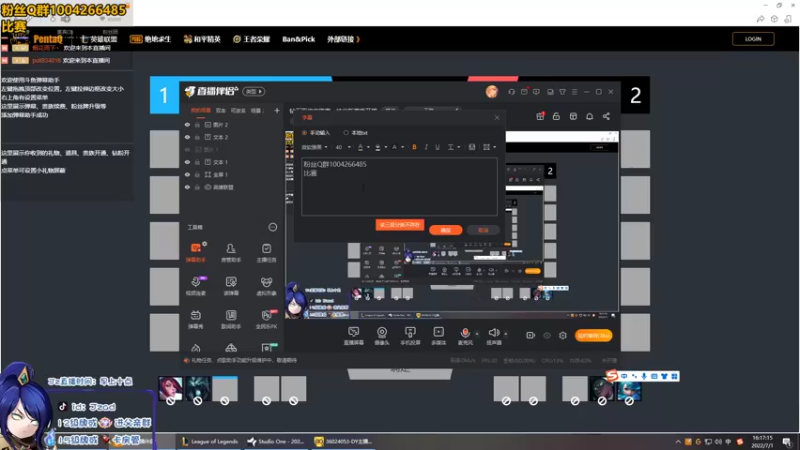
Task: Open the 外部链接 menu item
Action: coord(343,39)
